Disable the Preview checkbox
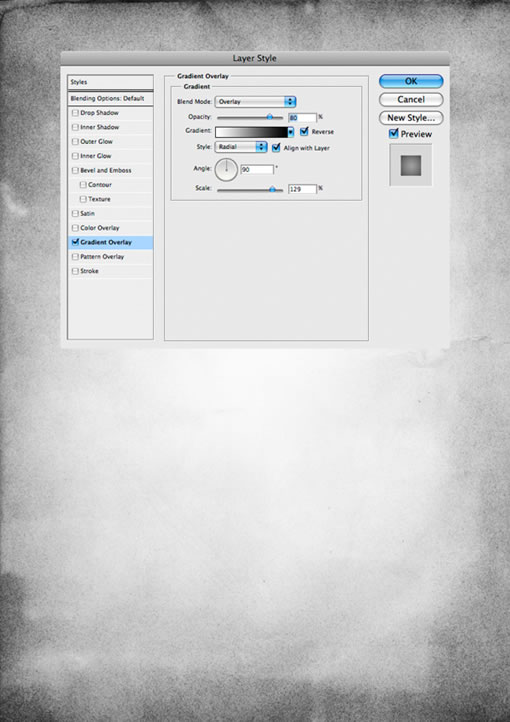The image size is (510, 722). click(394, 134)
